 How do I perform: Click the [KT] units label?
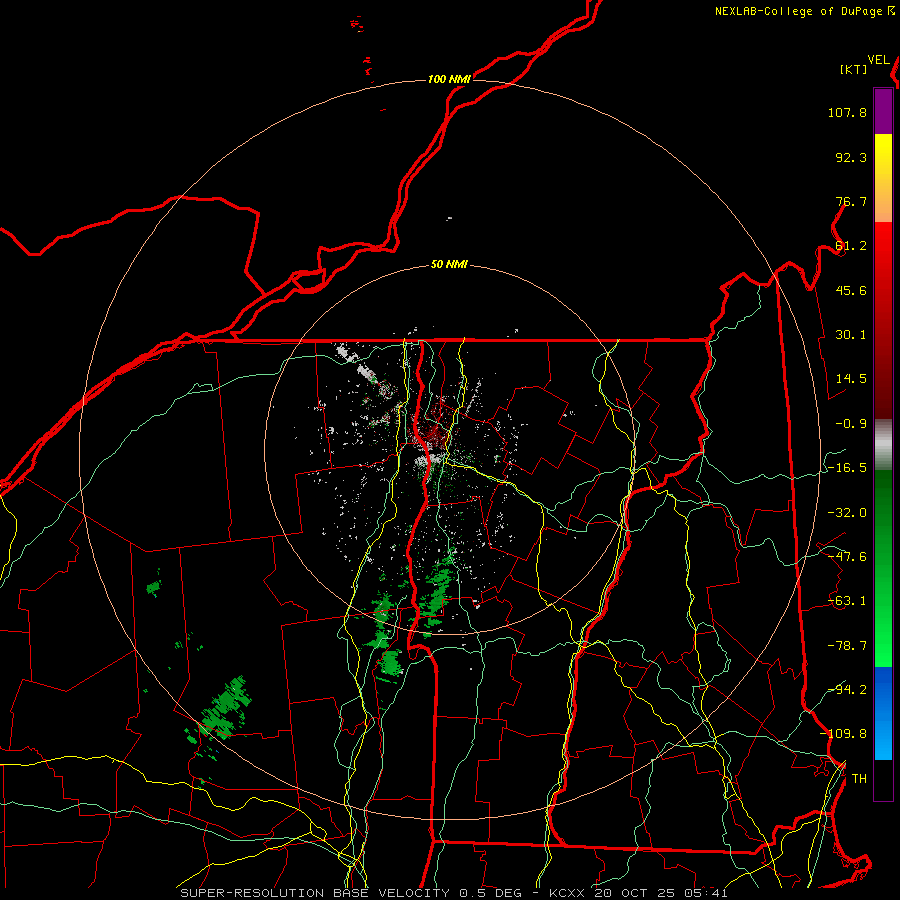coord(854,69)
